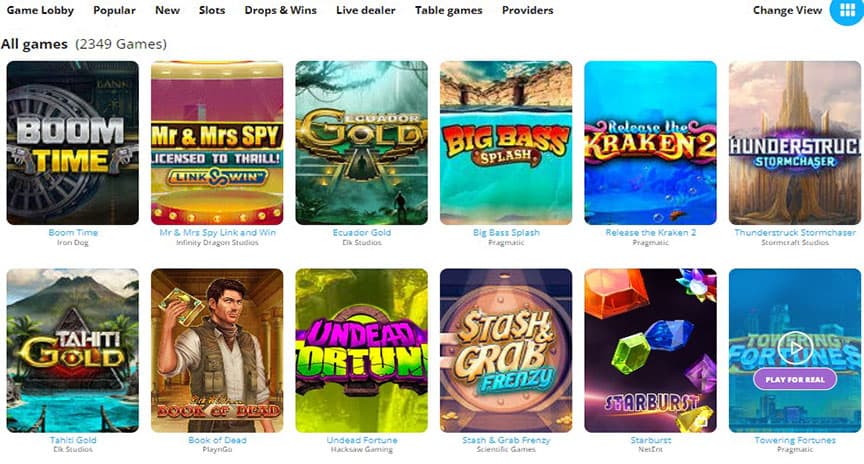This screenshot has height=464, width=864.
Task: Open the Providers menu item
Action: (x=527, y=10)
